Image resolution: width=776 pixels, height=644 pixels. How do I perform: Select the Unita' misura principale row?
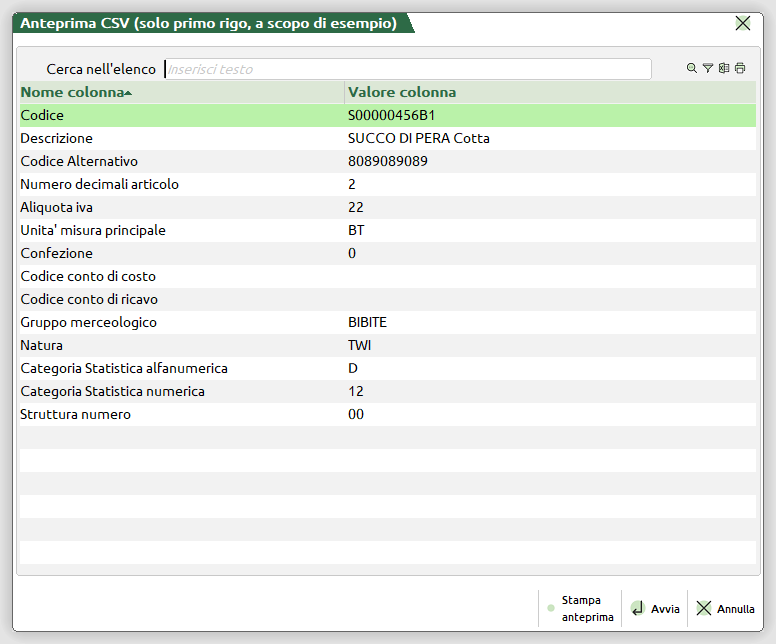click(x=387, y=230)
